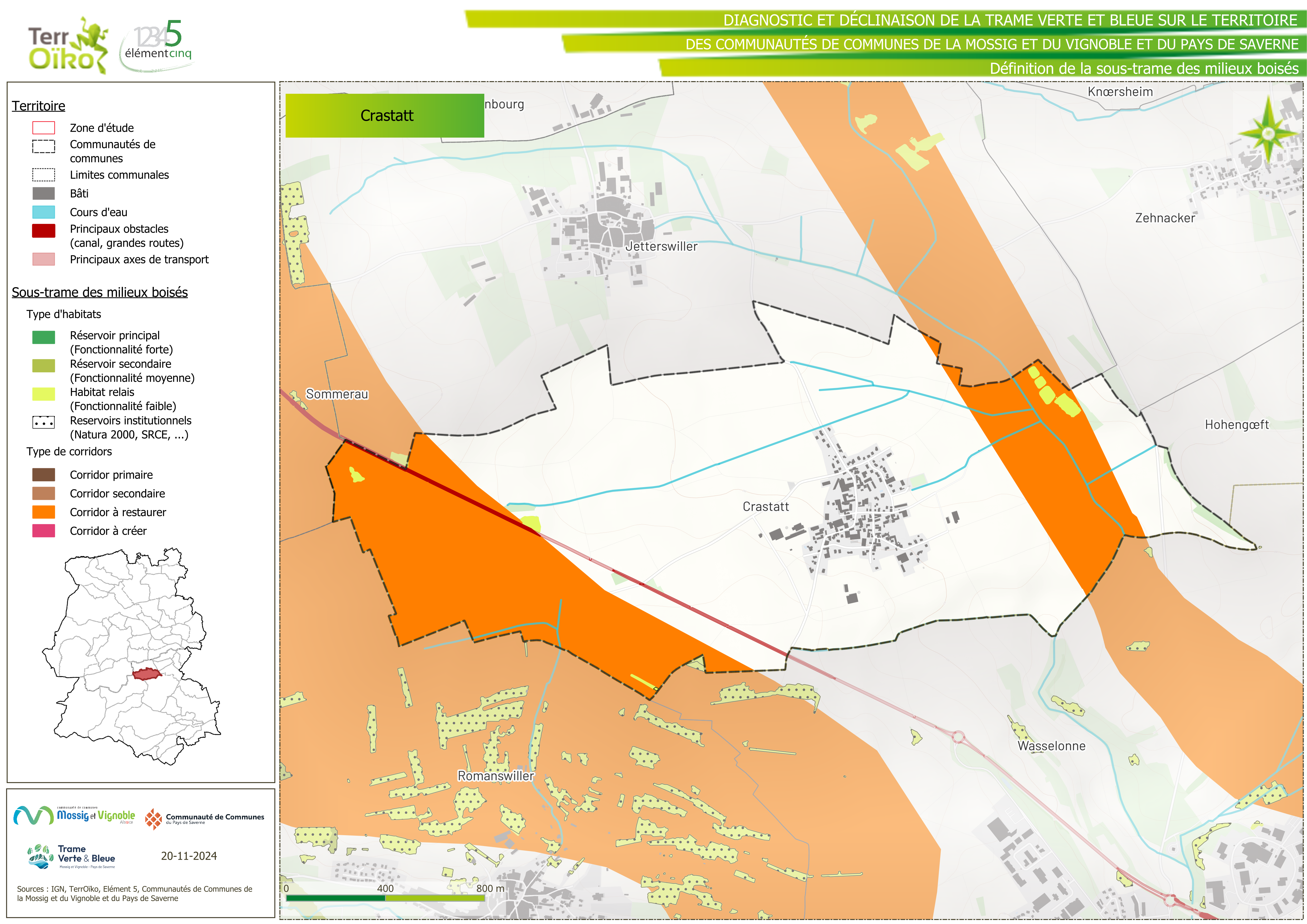Click the Territoire legend heading

coord(39,106)
